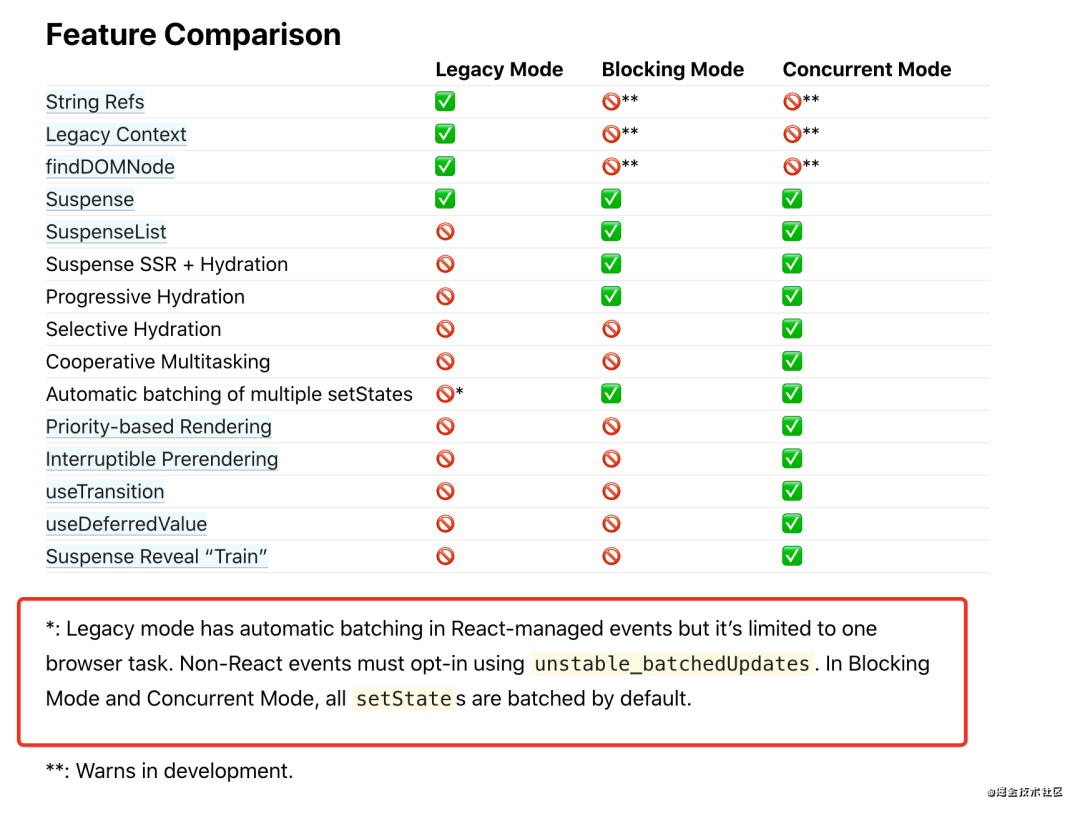Click Legacy Context Legacy Mode checkmark
This screenshot has width=1080, height=813.
click(x=445, y=134)
